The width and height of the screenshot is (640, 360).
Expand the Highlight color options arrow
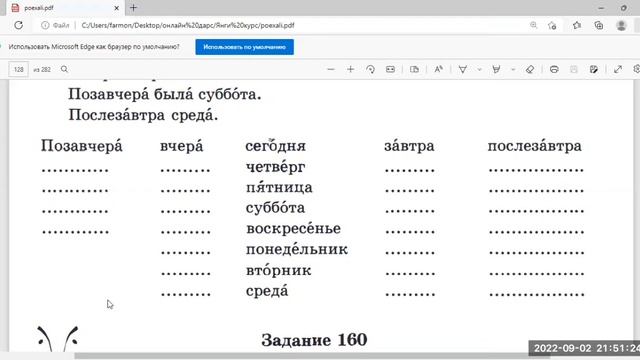(x=513, y=69)
